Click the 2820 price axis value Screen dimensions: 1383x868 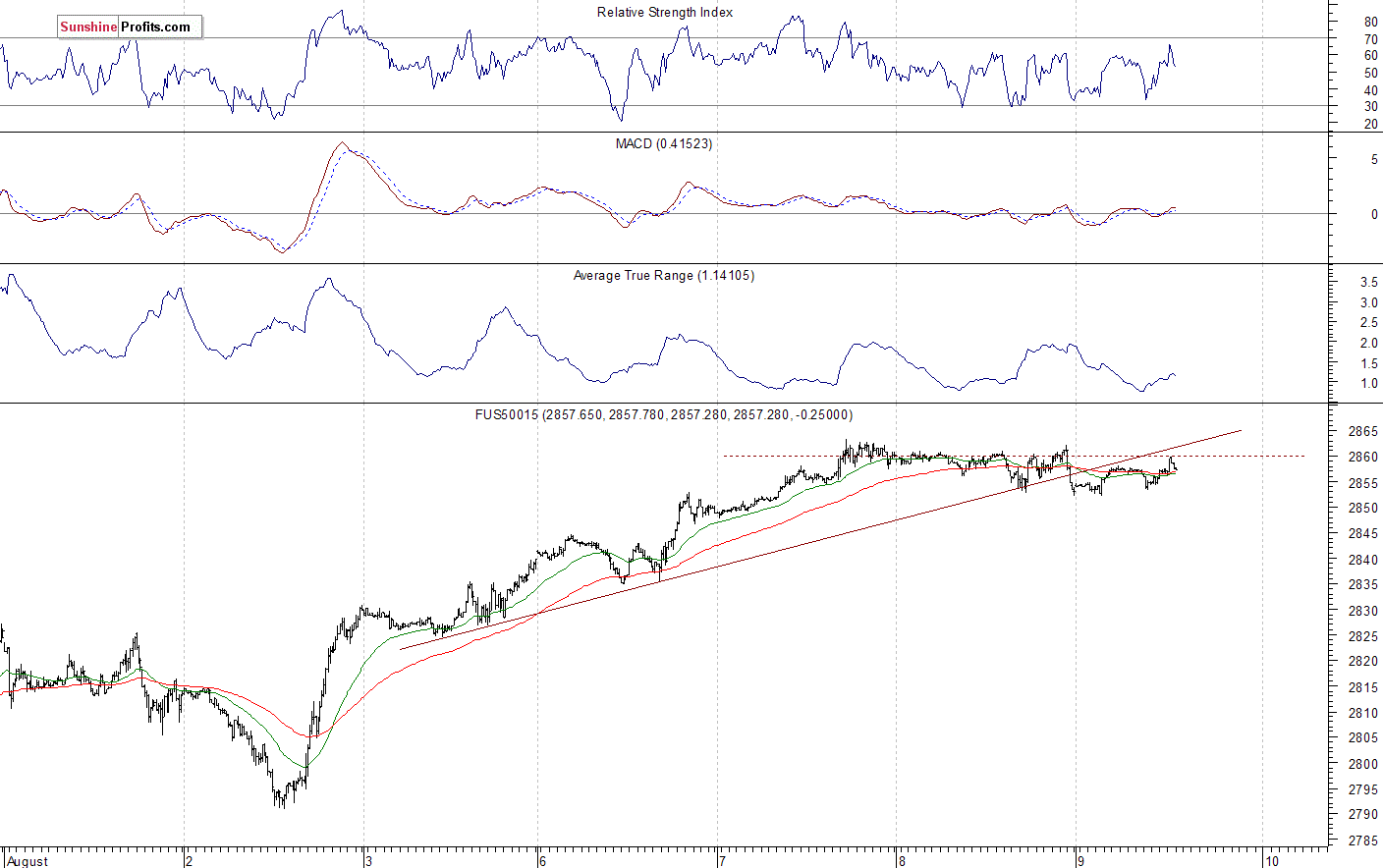click(x=1362, y=662)
